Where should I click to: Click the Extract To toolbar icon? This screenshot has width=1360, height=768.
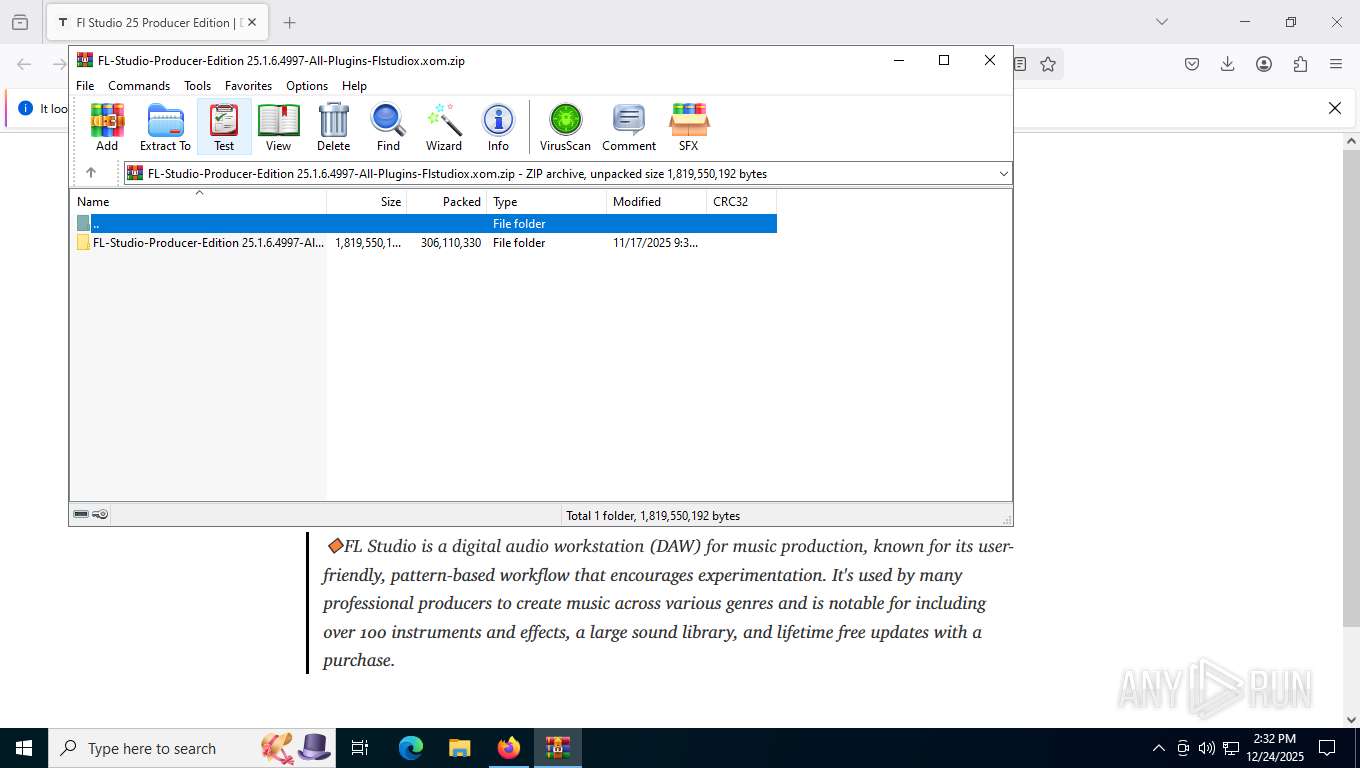(165, 127)
